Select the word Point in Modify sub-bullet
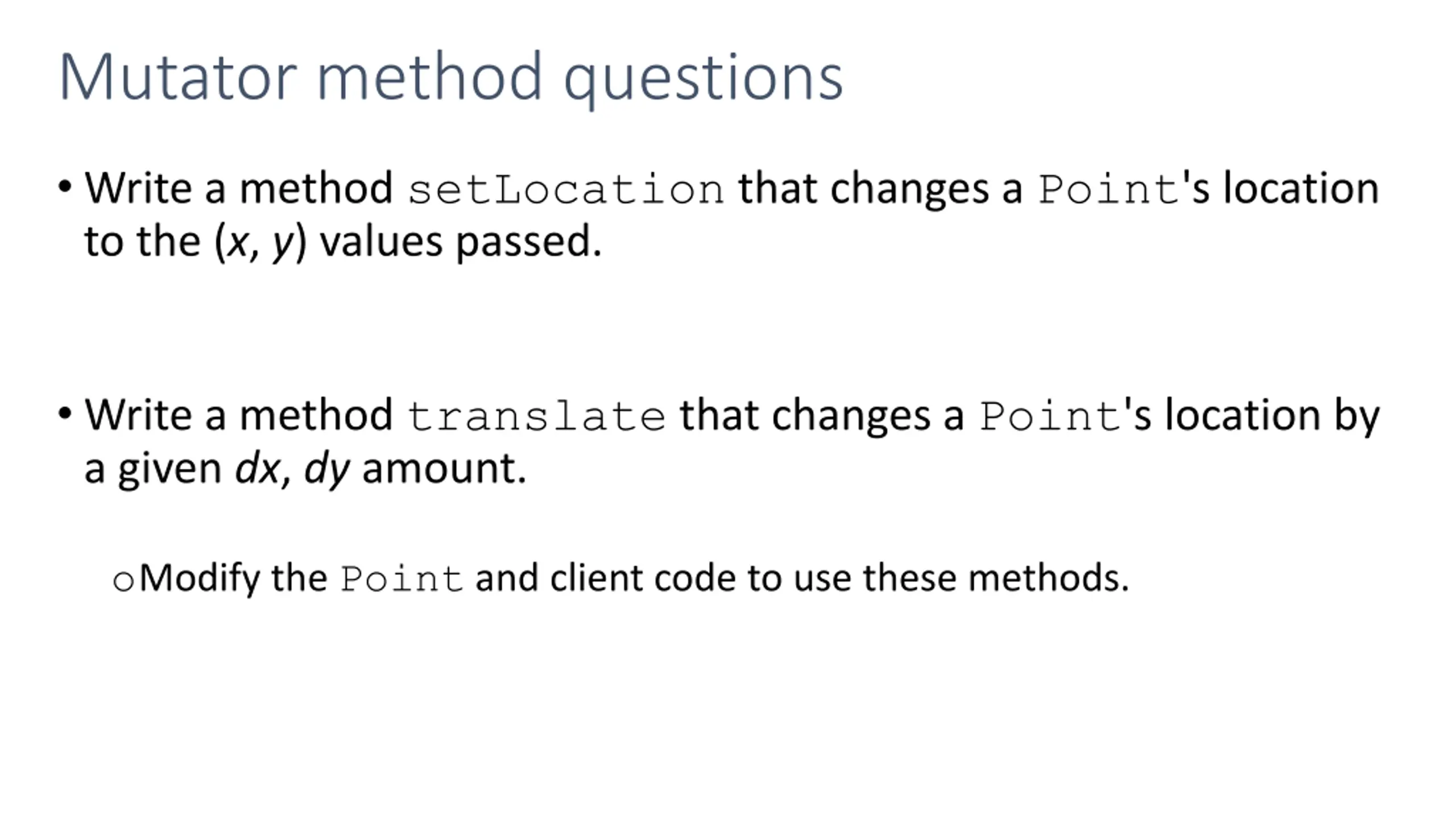This screenshot has width=1456, height=819. [x=402, y=580]
